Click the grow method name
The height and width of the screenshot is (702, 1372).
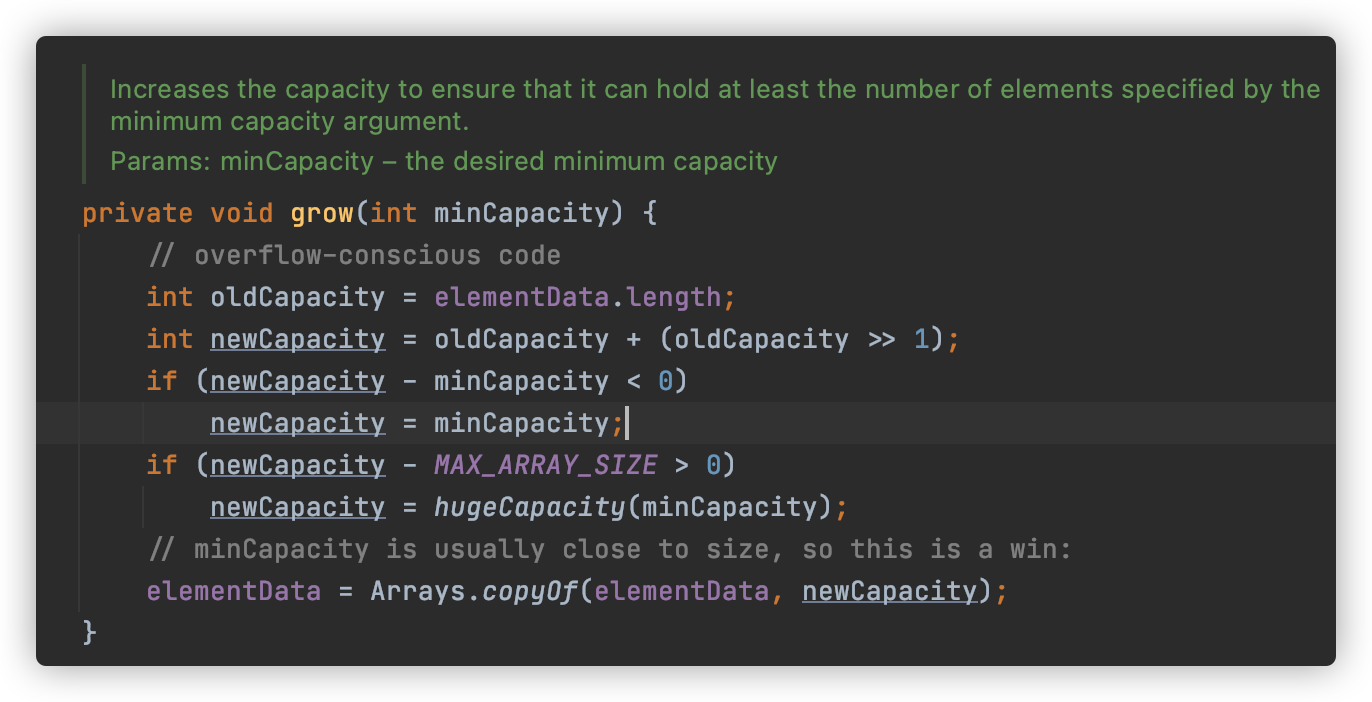pos(322,213)
